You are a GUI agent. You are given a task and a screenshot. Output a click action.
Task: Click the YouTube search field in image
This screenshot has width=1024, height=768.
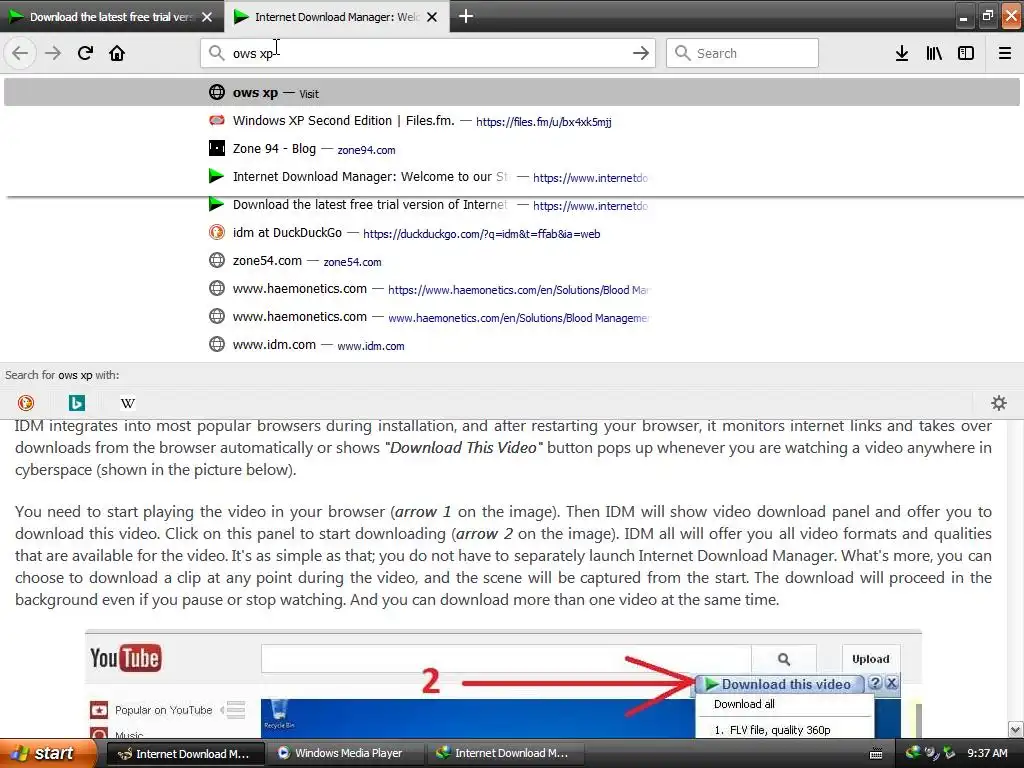point(506,659)
